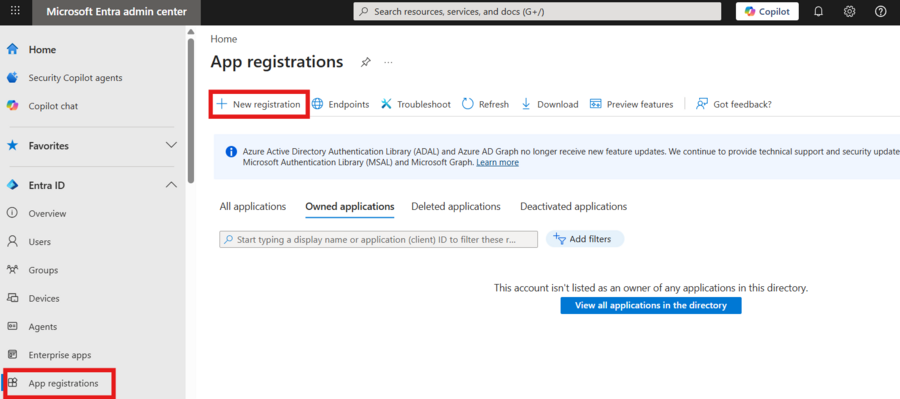Viewport: 900px width, 399px height.
Task: Open Preview features
Action: [631, 104]
